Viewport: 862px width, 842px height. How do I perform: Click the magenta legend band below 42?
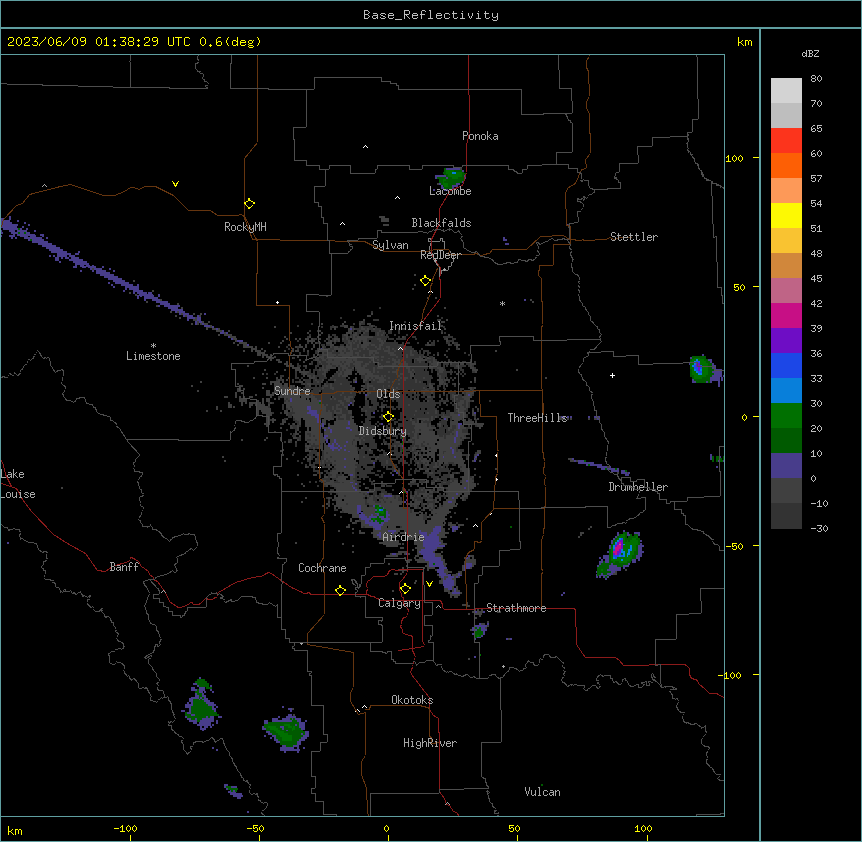(x=786, y=315)
